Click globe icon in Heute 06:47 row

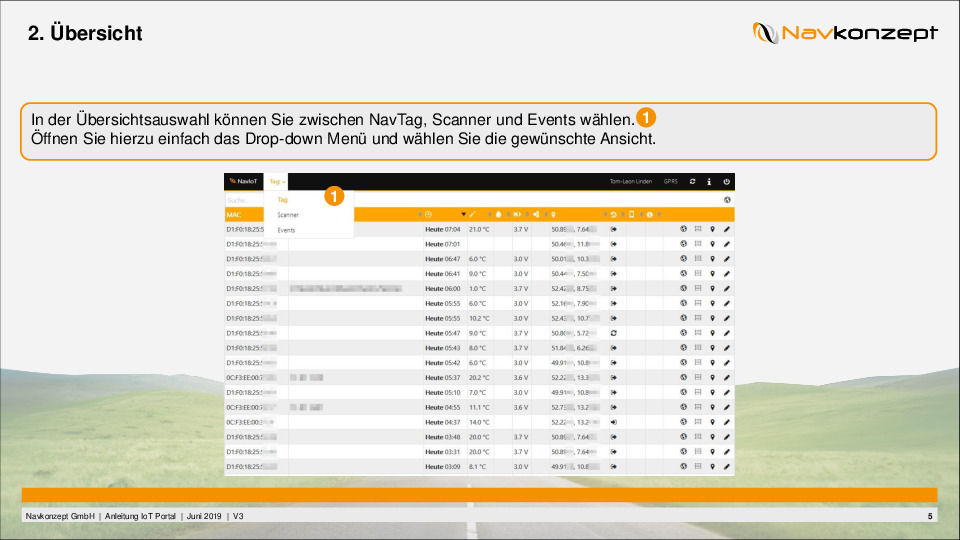coord(682,259)
